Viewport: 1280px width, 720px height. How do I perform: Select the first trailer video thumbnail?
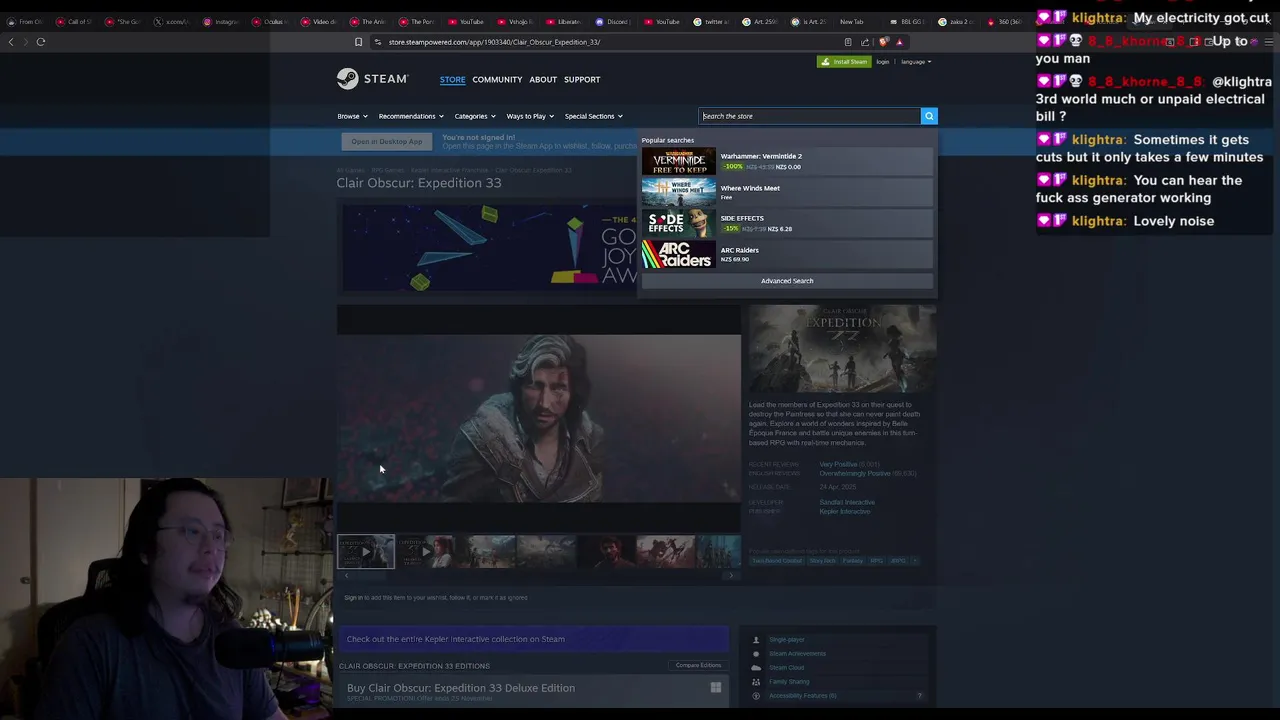pyautogui.click(x=366, y=551)
